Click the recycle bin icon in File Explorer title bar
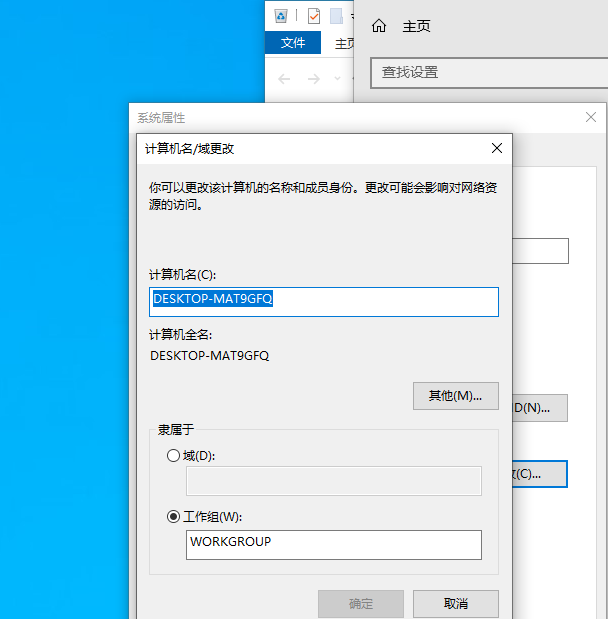 (281, 16)
